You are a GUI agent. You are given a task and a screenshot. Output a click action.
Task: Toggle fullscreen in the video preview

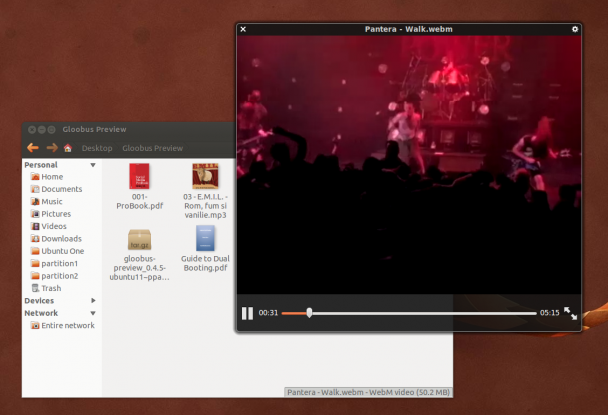[x=570, y=313]
